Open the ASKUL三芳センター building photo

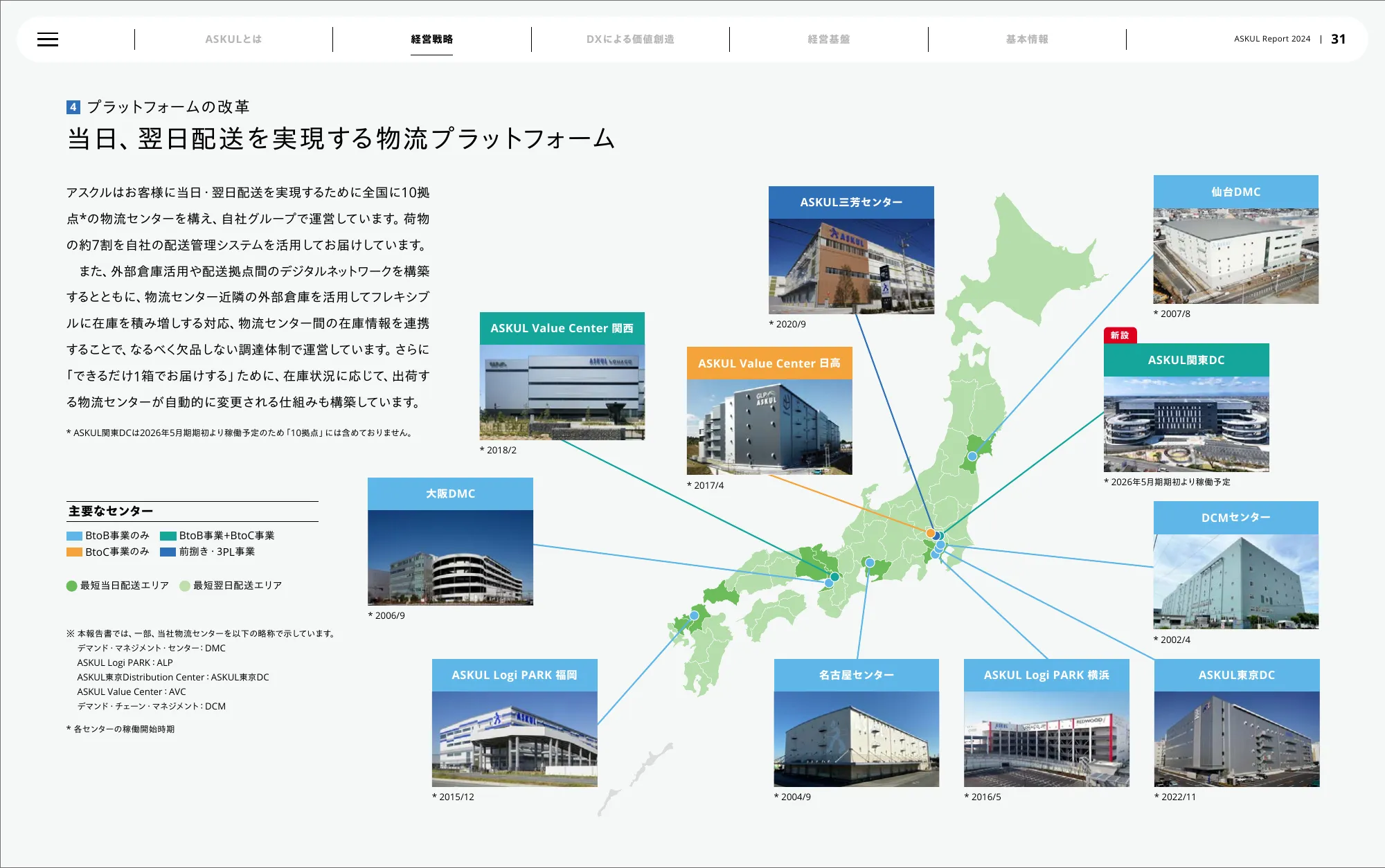(x=851, y=266)
